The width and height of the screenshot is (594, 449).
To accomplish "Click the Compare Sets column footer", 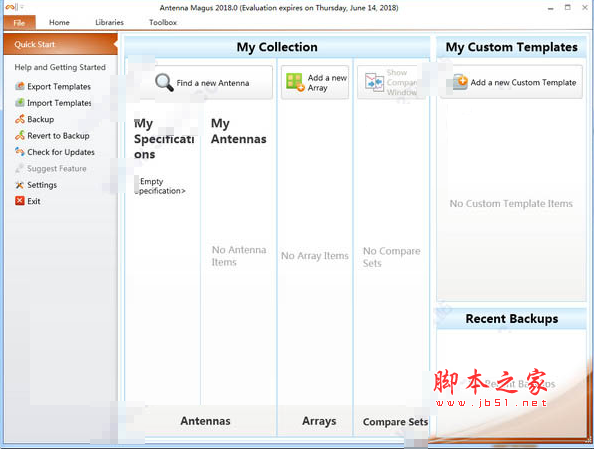I will click(x=395, y=422).
